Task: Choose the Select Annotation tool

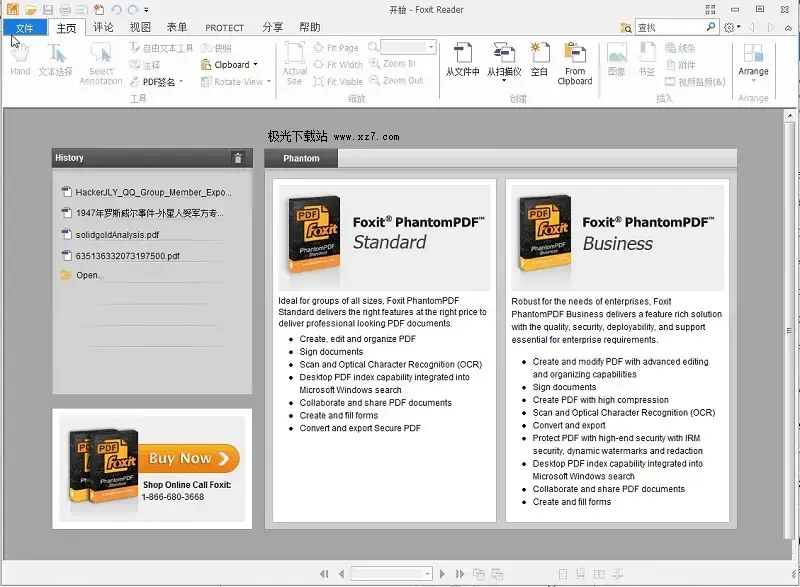Action: (101, 64)
